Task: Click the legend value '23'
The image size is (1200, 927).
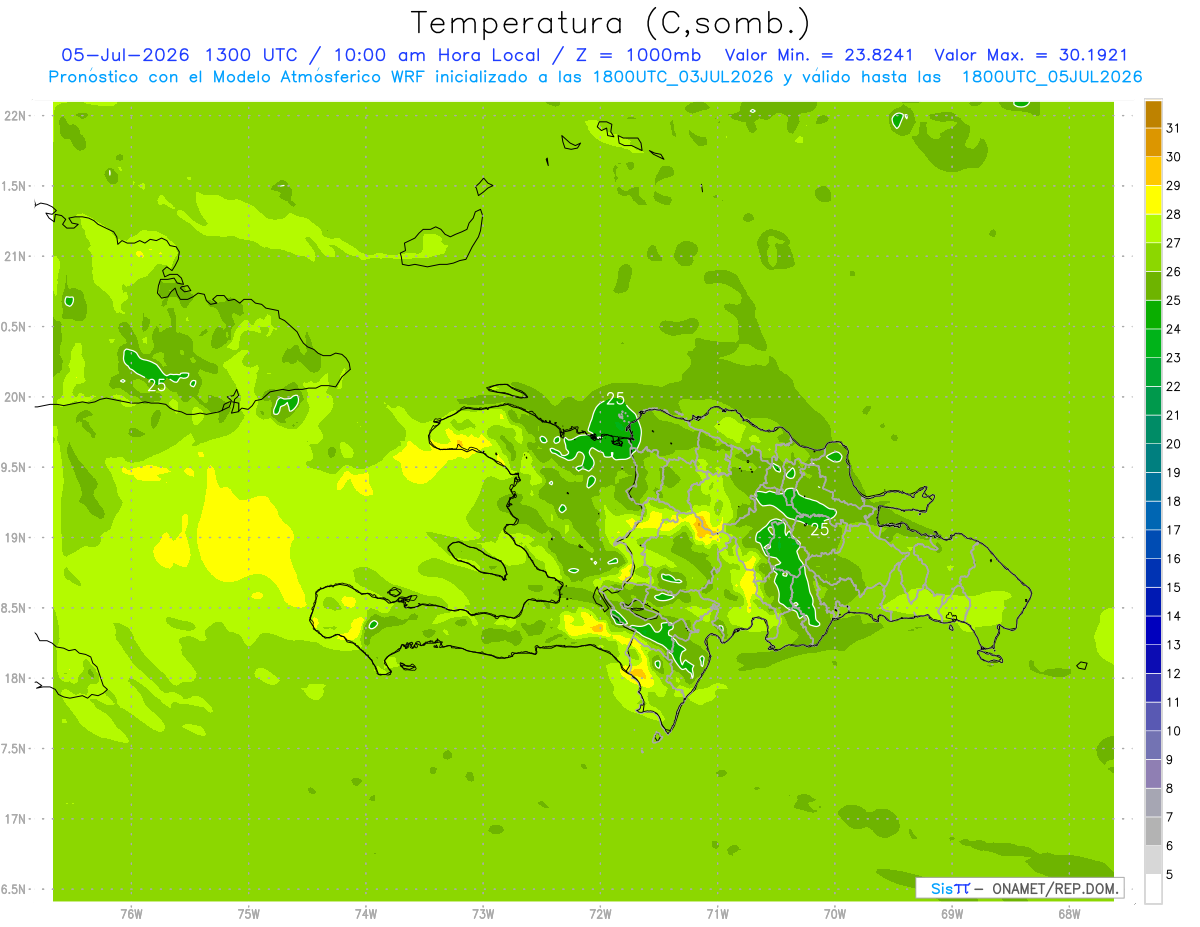Action: [x=1174, y=358]
